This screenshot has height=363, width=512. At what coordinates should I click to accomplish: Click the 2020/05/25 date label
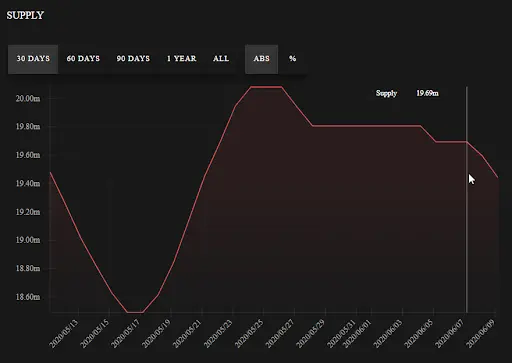(249, 333)
